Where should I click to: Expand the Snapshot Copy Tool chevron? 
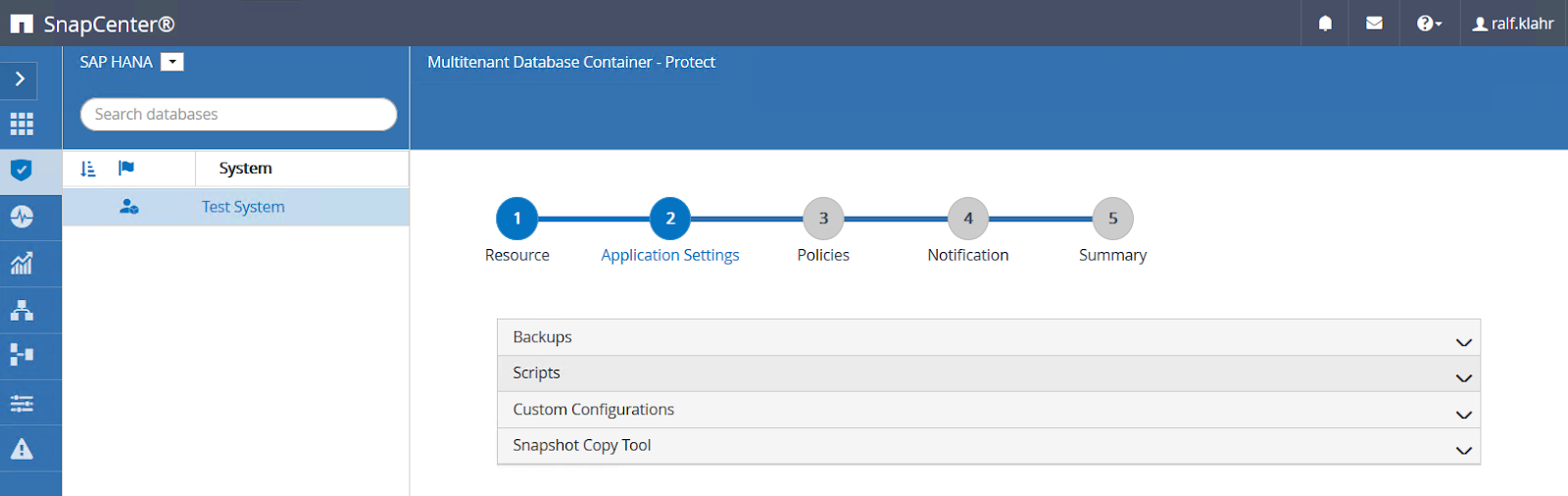[1464, 450]
